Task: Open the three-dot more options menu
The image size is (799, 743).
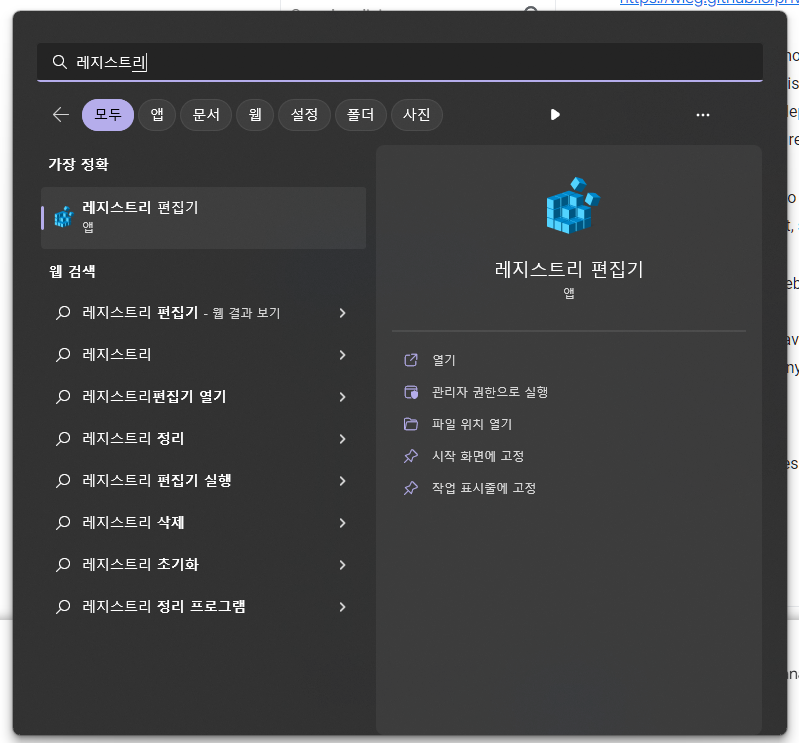Action: click(x=703, y=115)
